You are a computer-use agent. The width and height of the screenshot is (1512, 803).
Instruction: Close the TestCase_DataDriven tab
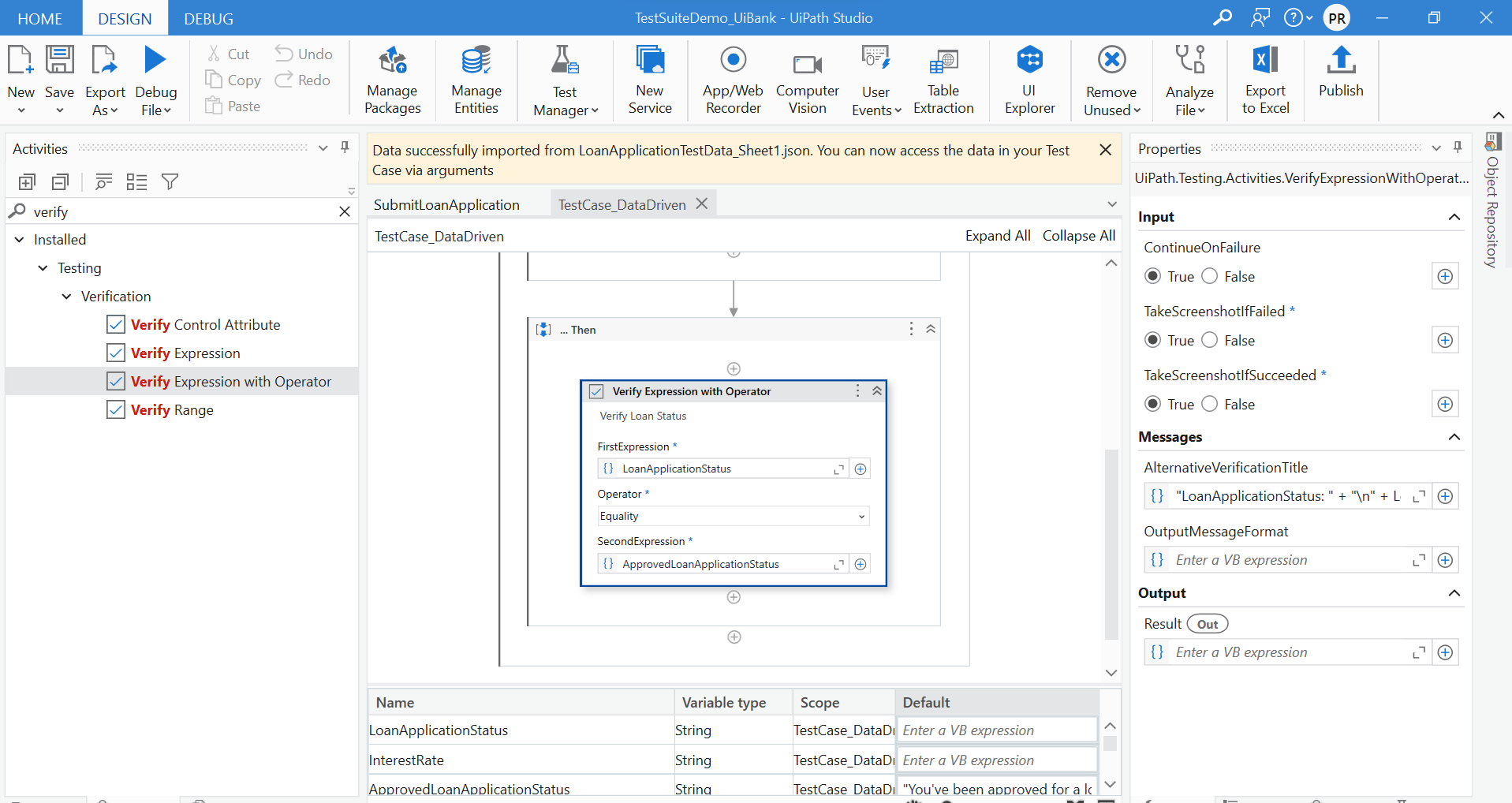coord(702,204)
